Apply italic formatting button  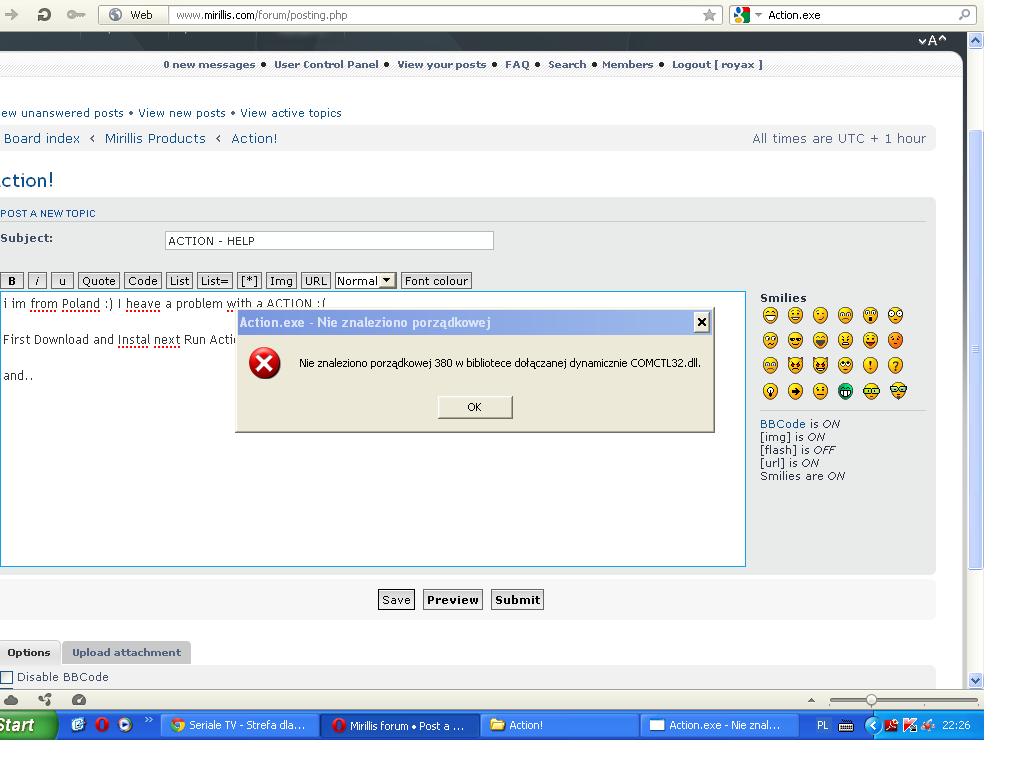[37, 281]
